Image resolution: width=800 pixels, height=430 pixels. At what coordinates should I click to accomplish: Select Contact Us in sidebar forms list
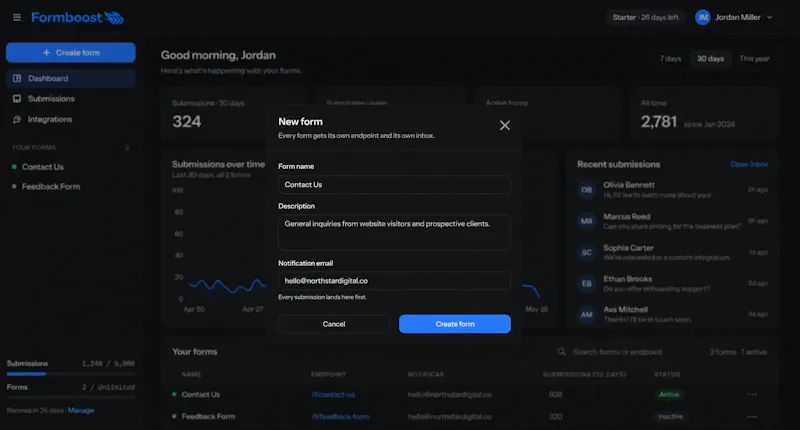pos(43,167)
